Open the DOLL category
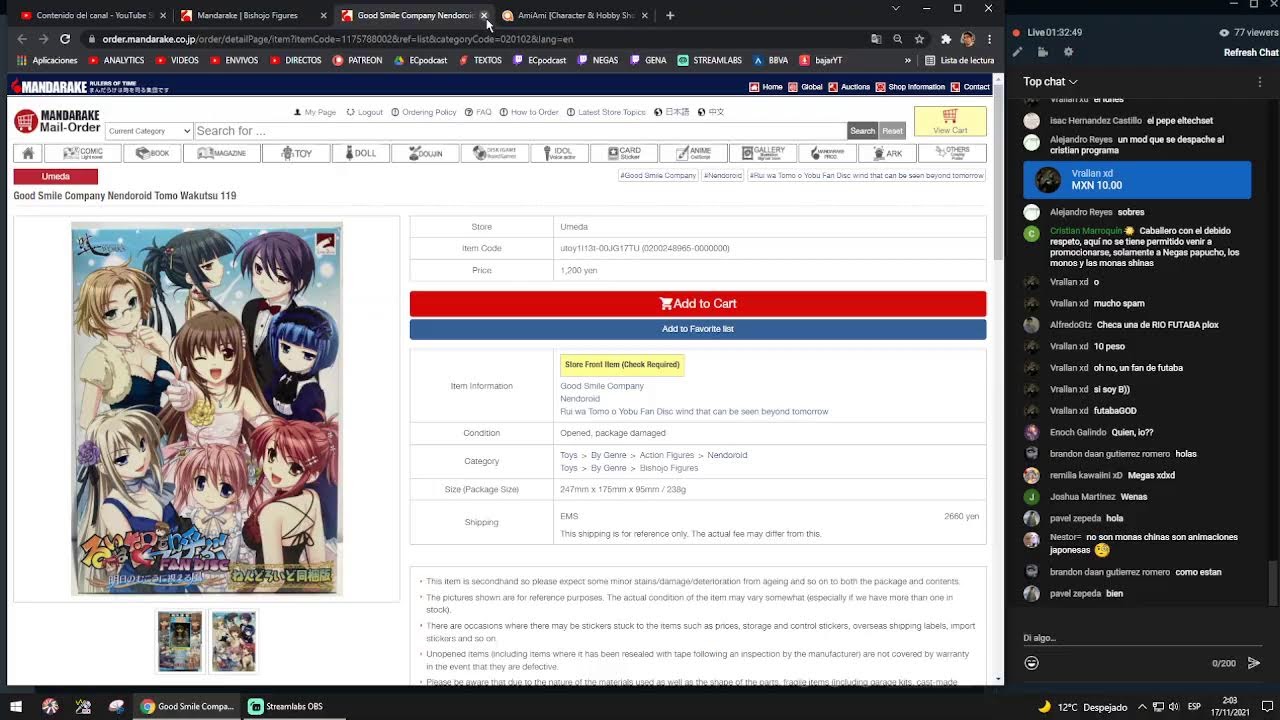1280x720 pixels. coord(362,153)
